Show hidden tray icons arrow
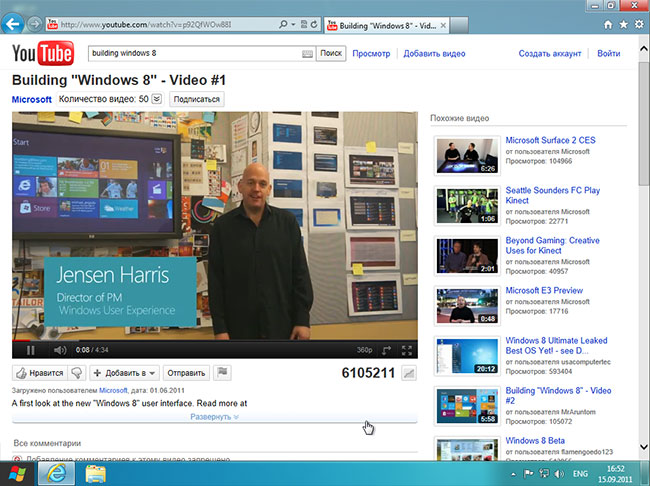650x486 pixels. (513, 474)
